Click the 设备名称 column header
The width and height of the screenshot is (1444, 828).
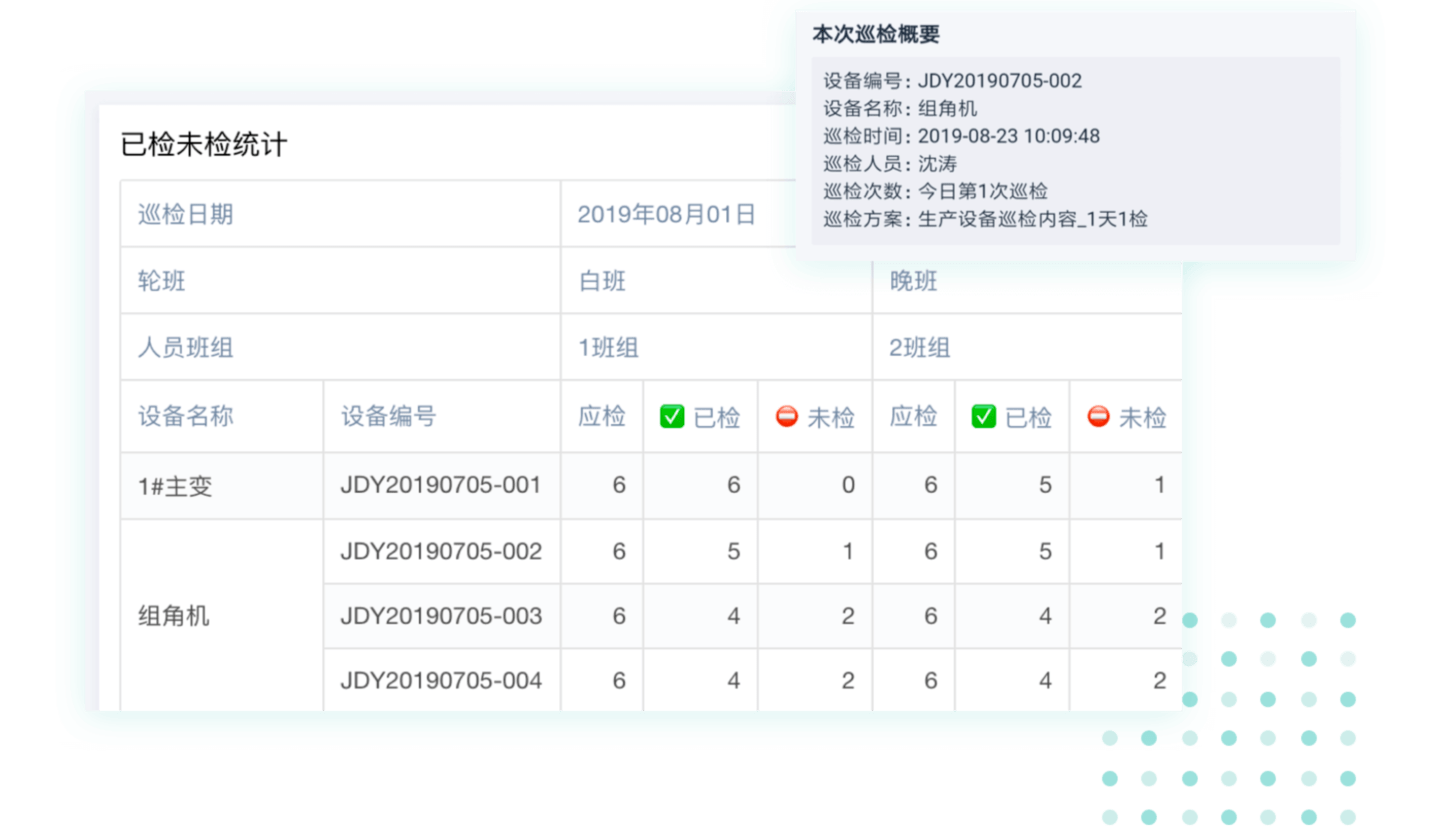[186, 416]
